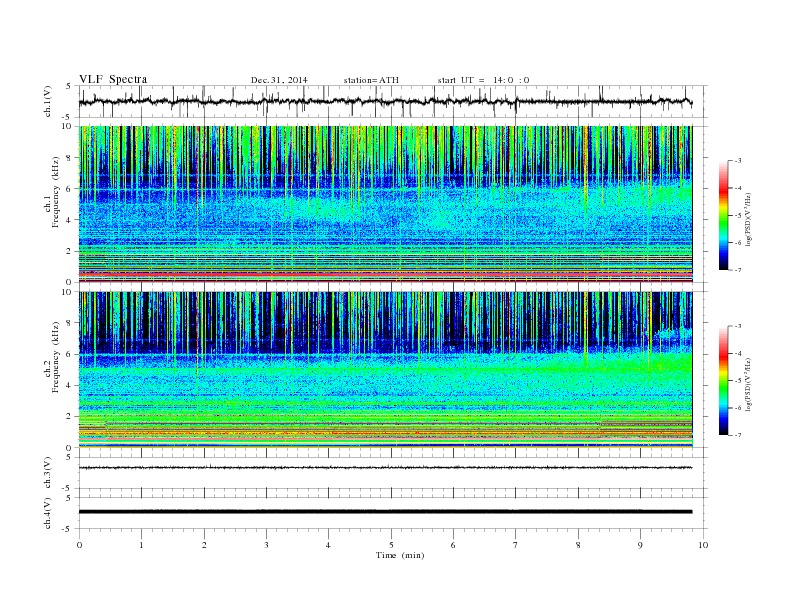Click the "-3" tick on the ch.1 colorbar
The height and width of the screenshot is (612, 792).
pos(738,161)
